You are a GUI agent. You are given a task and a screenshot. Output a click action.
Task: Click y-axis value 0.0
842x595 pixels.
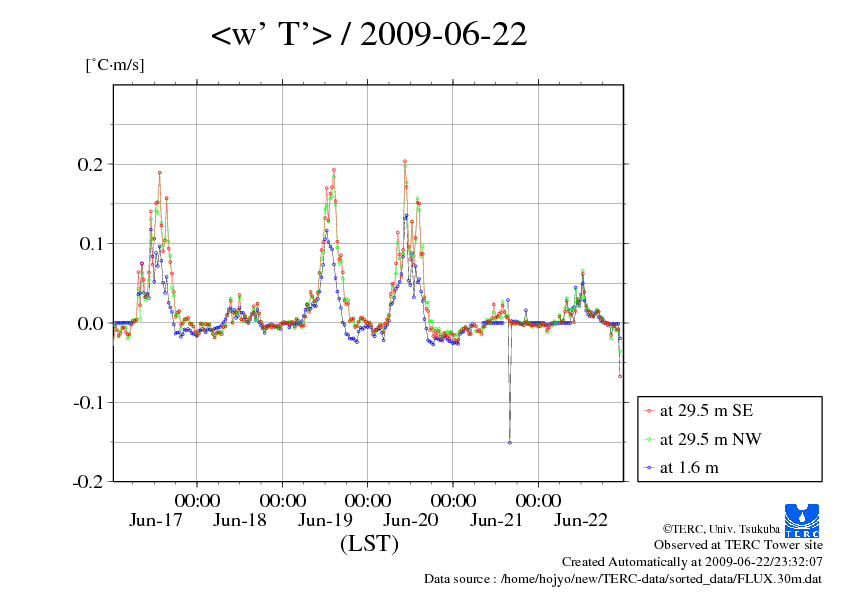90,323
